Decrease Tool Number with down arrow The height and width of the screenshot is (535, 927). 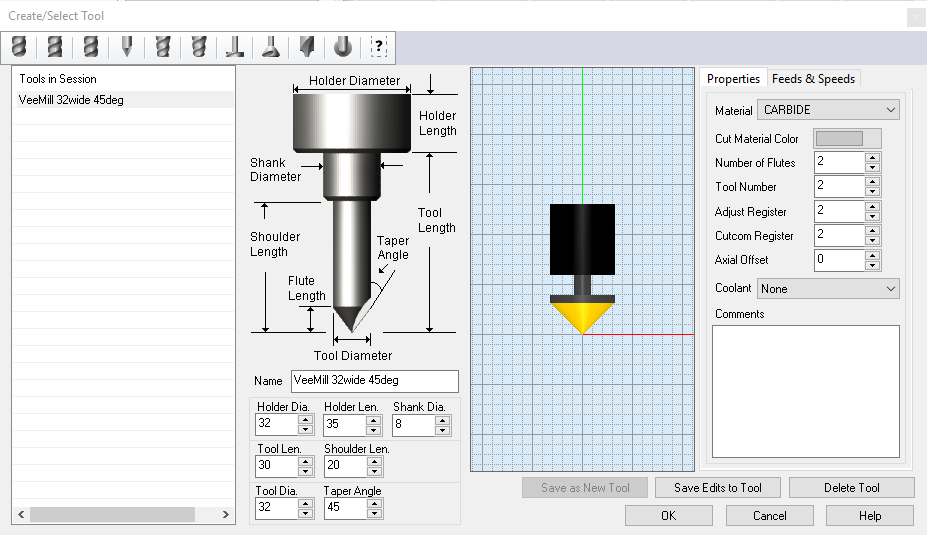click(x=872, y=192)
